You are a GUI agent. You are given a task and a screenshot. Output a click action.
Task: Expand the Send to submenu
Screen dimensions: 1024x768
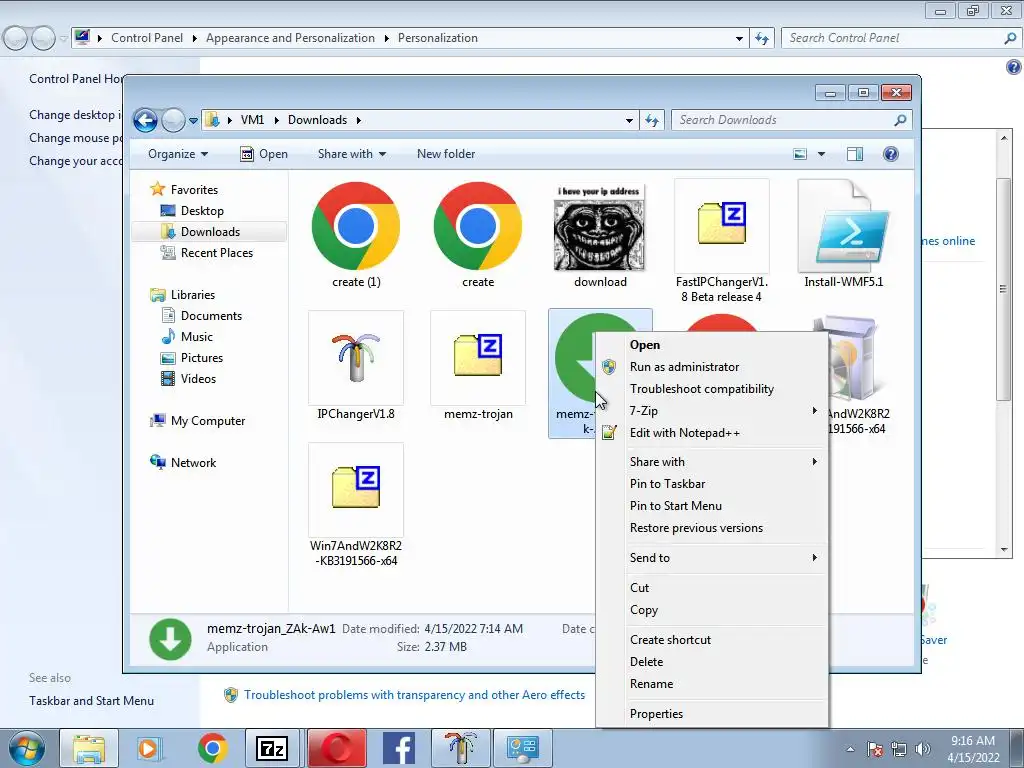coord(712,558)
